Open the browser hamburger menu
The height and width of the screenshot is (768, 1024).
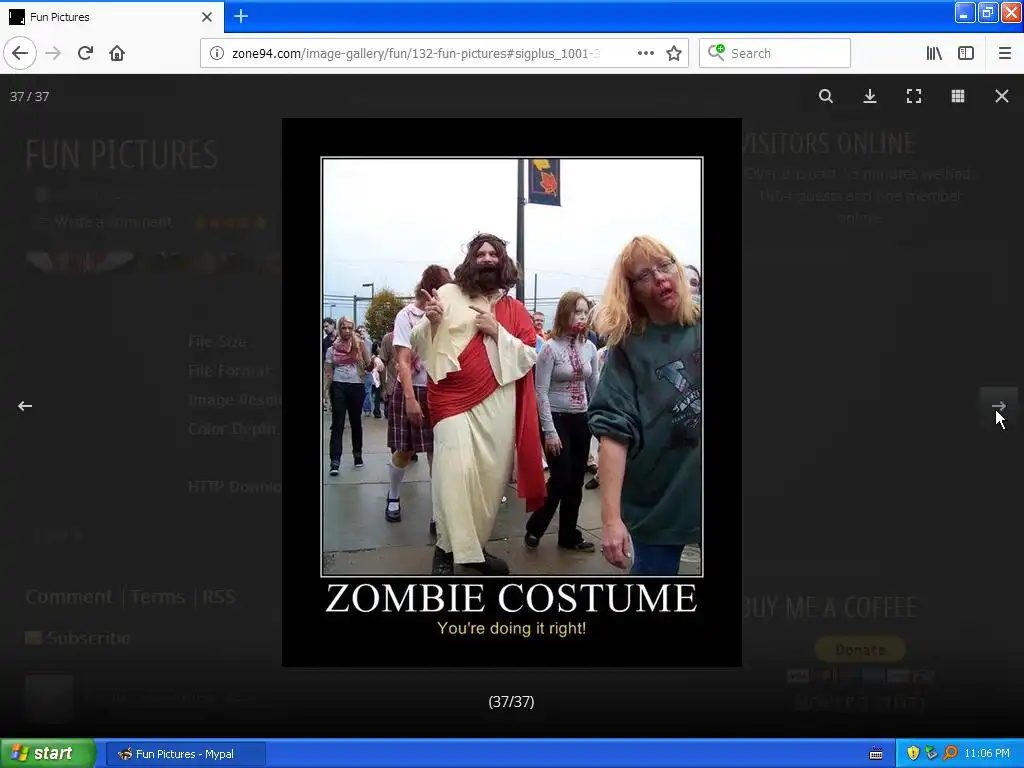click(x=1005, y=53)
